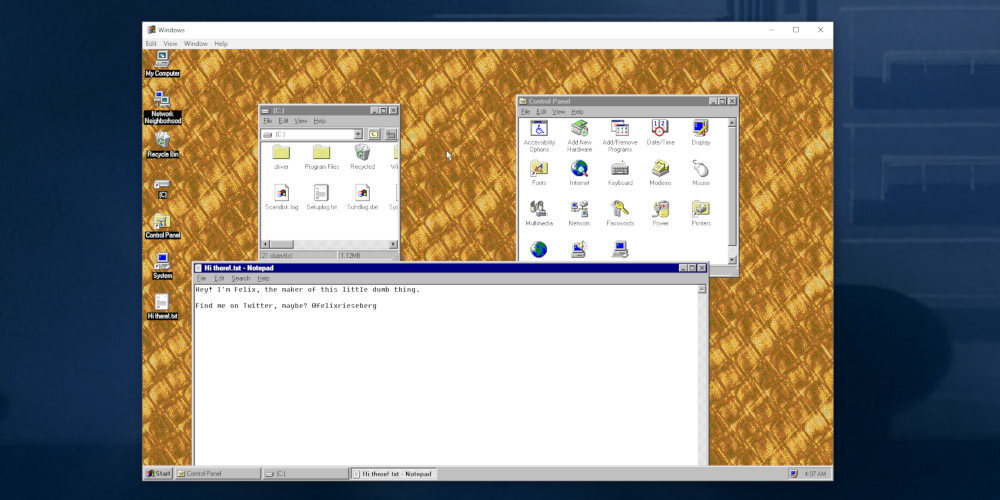Screen dimensions: 1000x500
Task: Switch to Control Panel taskbar button
Action: tap(218, 474)
